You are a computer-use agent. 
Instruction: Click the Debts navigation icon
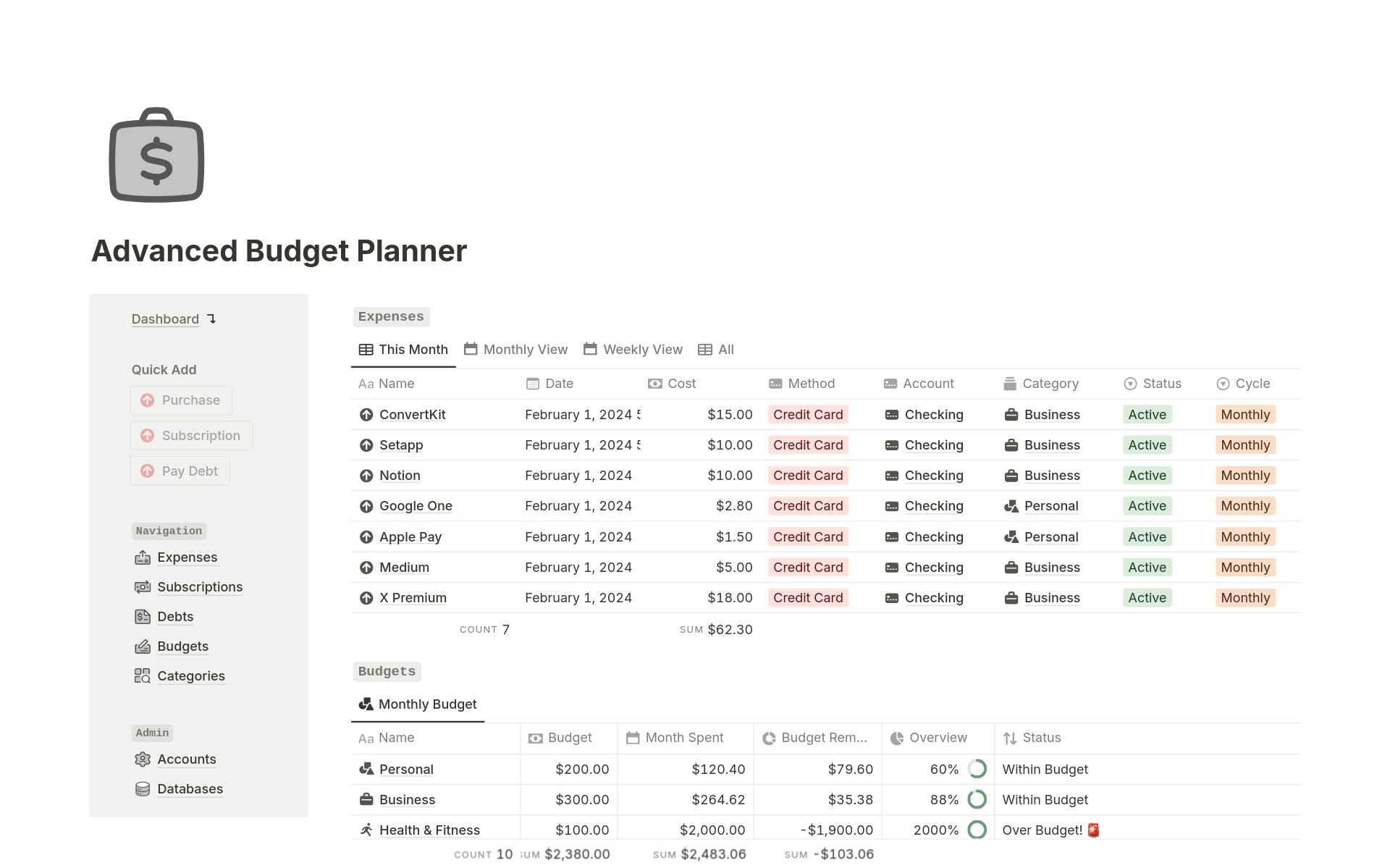tap(142, 616)
